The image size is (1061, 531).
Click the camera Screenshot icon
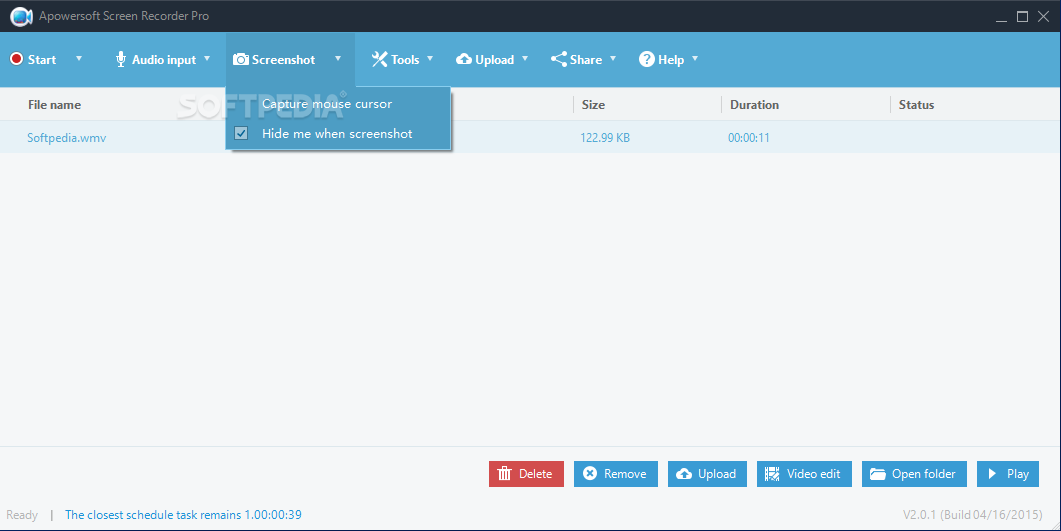point(240,60)
